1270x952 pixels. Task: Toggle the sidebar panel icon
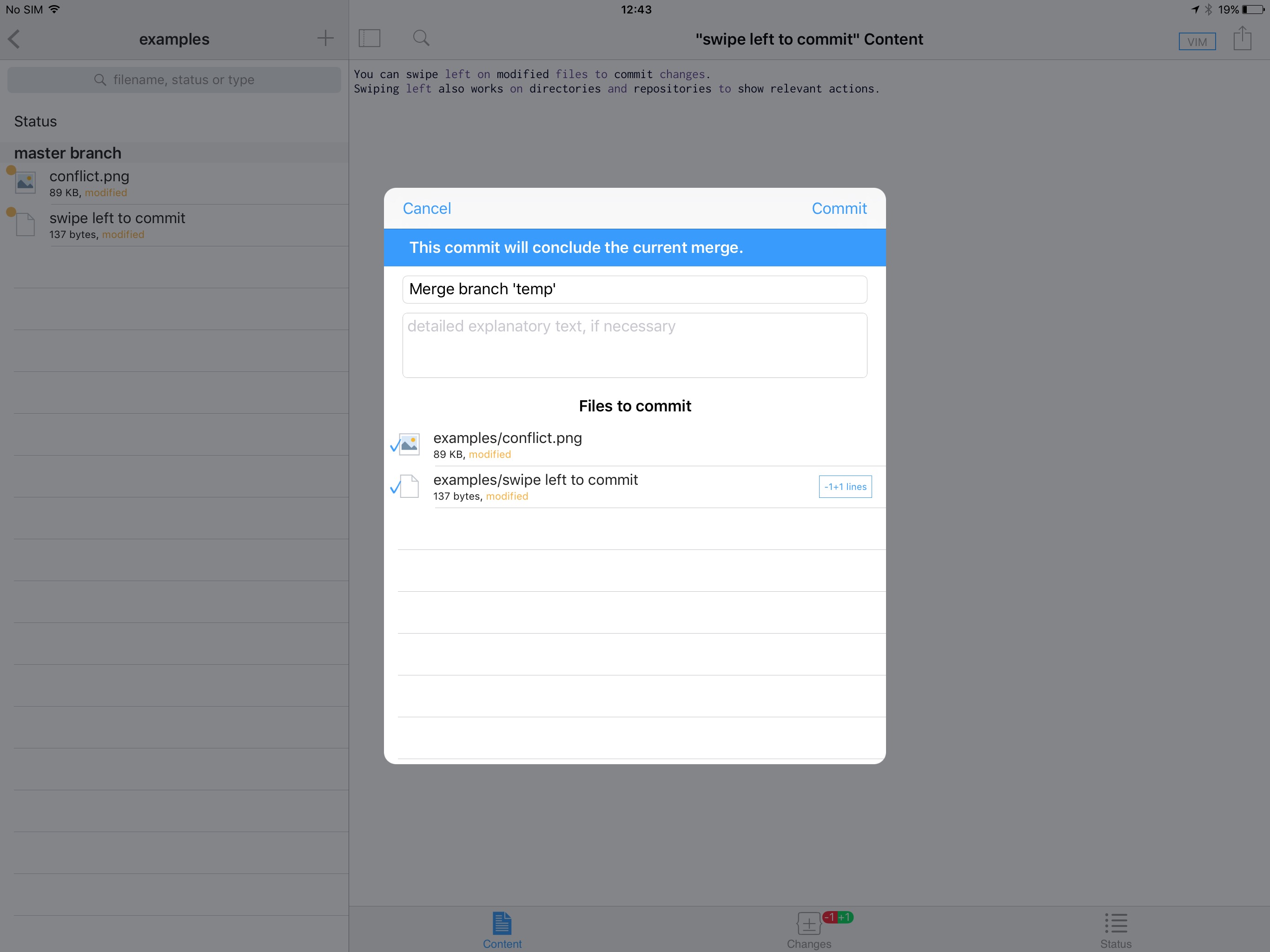[369, 39]
